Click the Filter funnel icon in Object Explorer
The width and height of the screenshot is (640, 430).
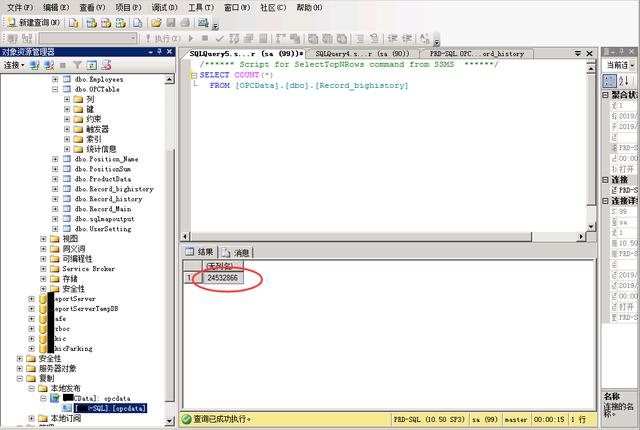[77, 65]
